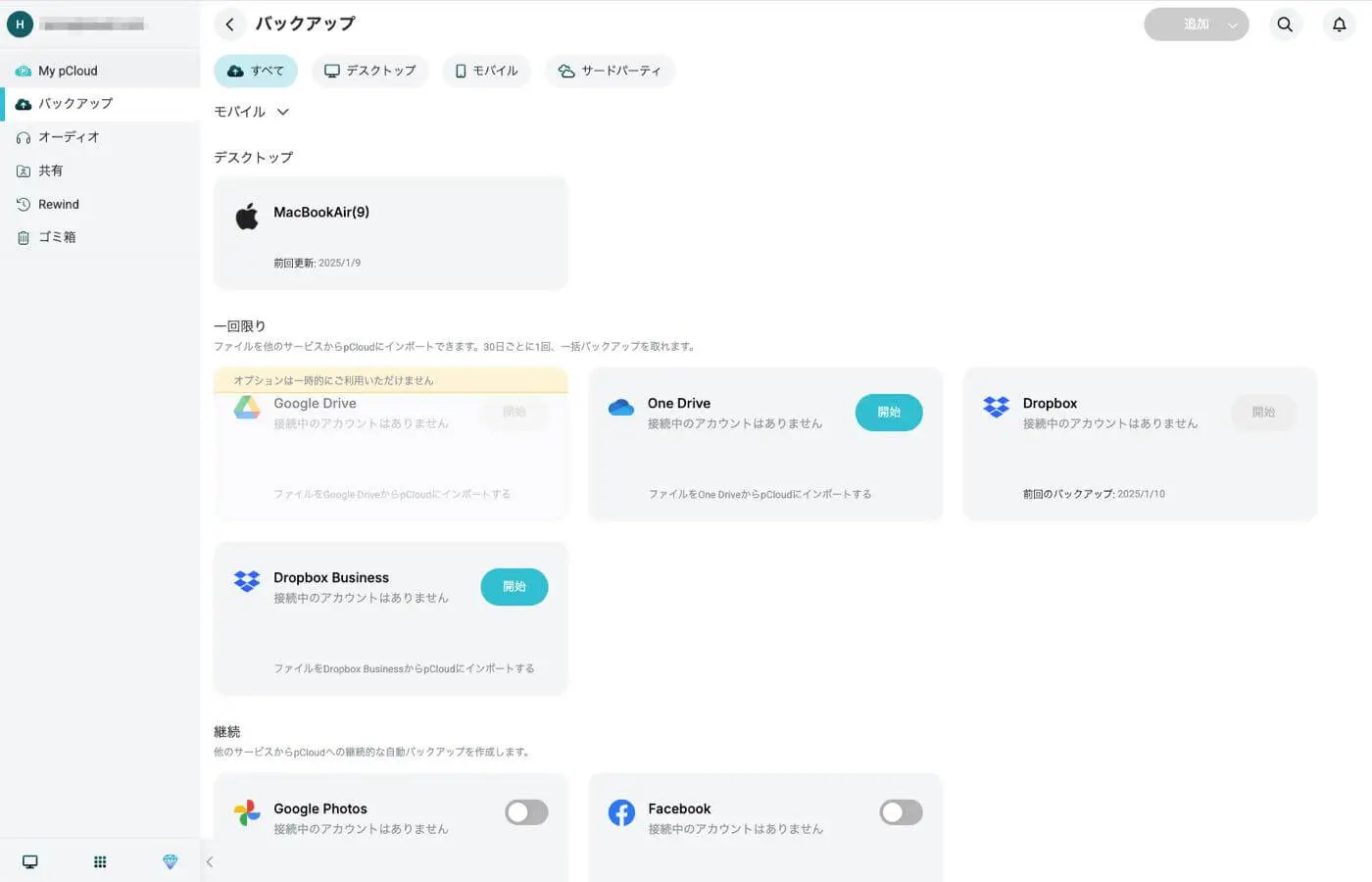Click the オーディオ headphones icon
The width and height of the screenshot is (1372, 882).
coord(24,137)
